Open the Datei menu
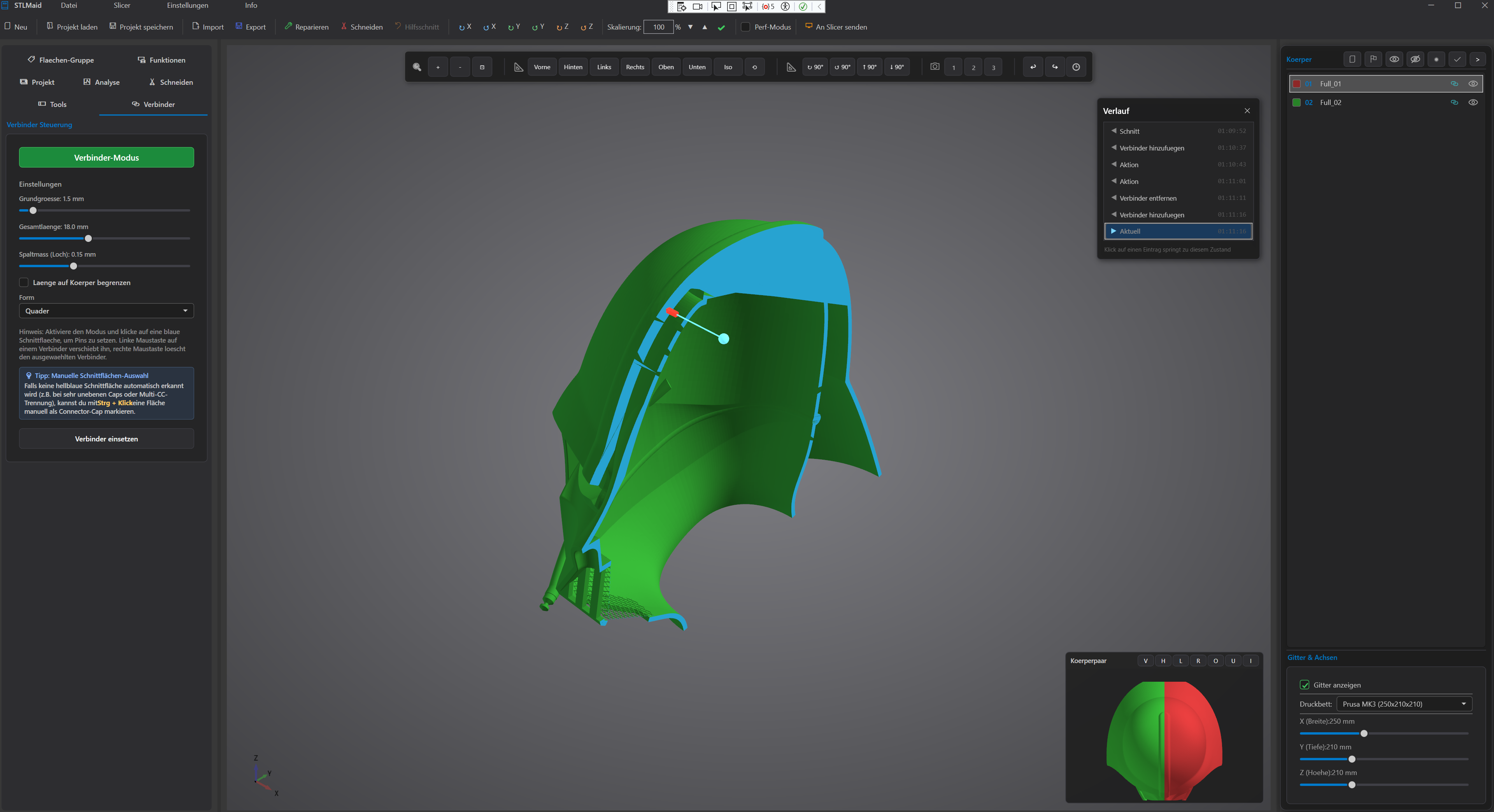 click(x=68, y=6)
